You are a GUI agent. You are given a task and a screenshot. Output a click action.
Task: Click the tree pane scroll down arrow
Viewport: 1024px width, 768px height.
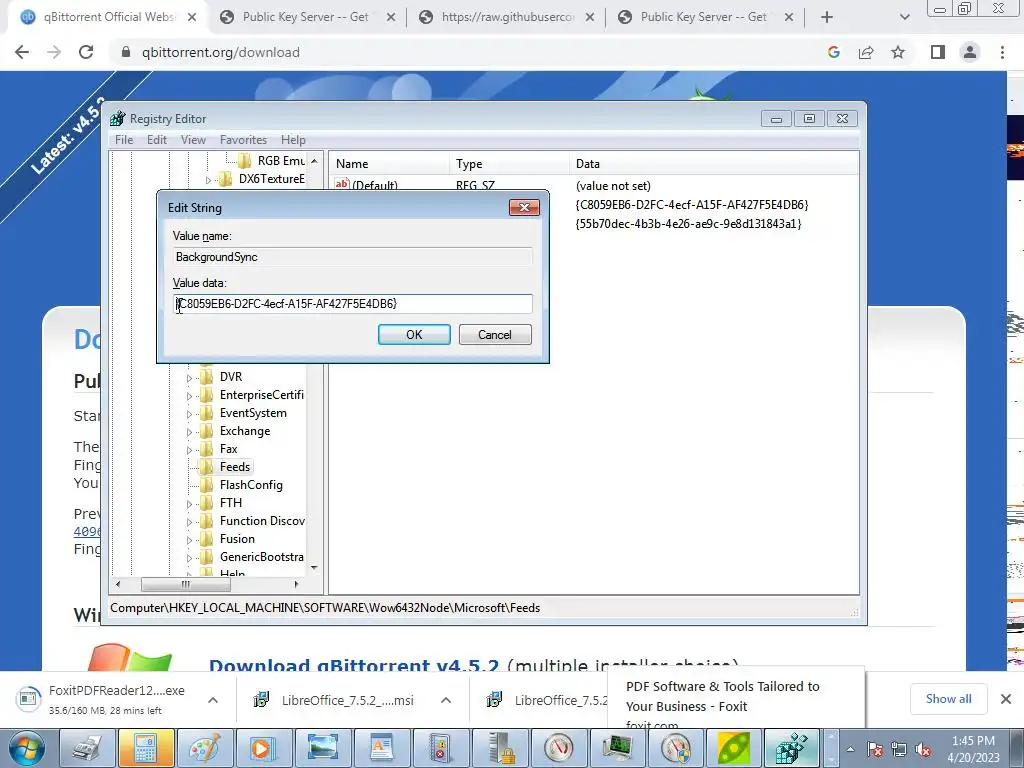(315, 568)
